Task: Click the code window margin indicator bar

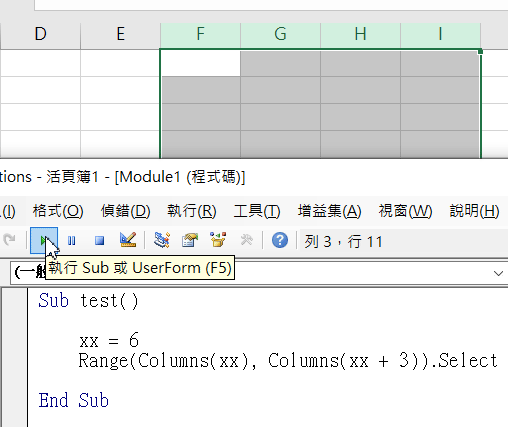Action: pyautogui.click(x=15, y=357)
